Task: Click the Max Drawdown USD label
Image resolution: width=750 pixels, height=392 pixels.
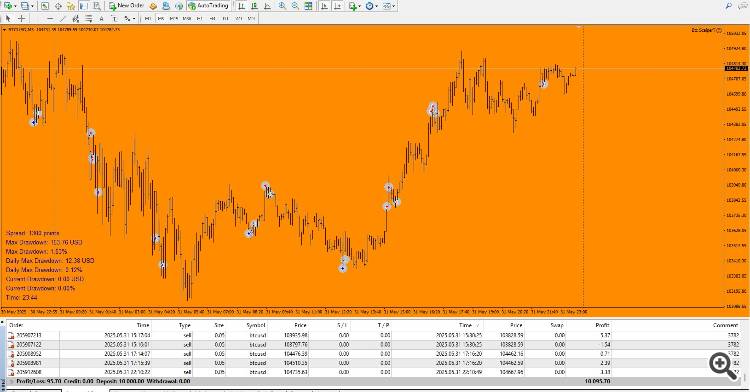Action: (x=44, y=242)
